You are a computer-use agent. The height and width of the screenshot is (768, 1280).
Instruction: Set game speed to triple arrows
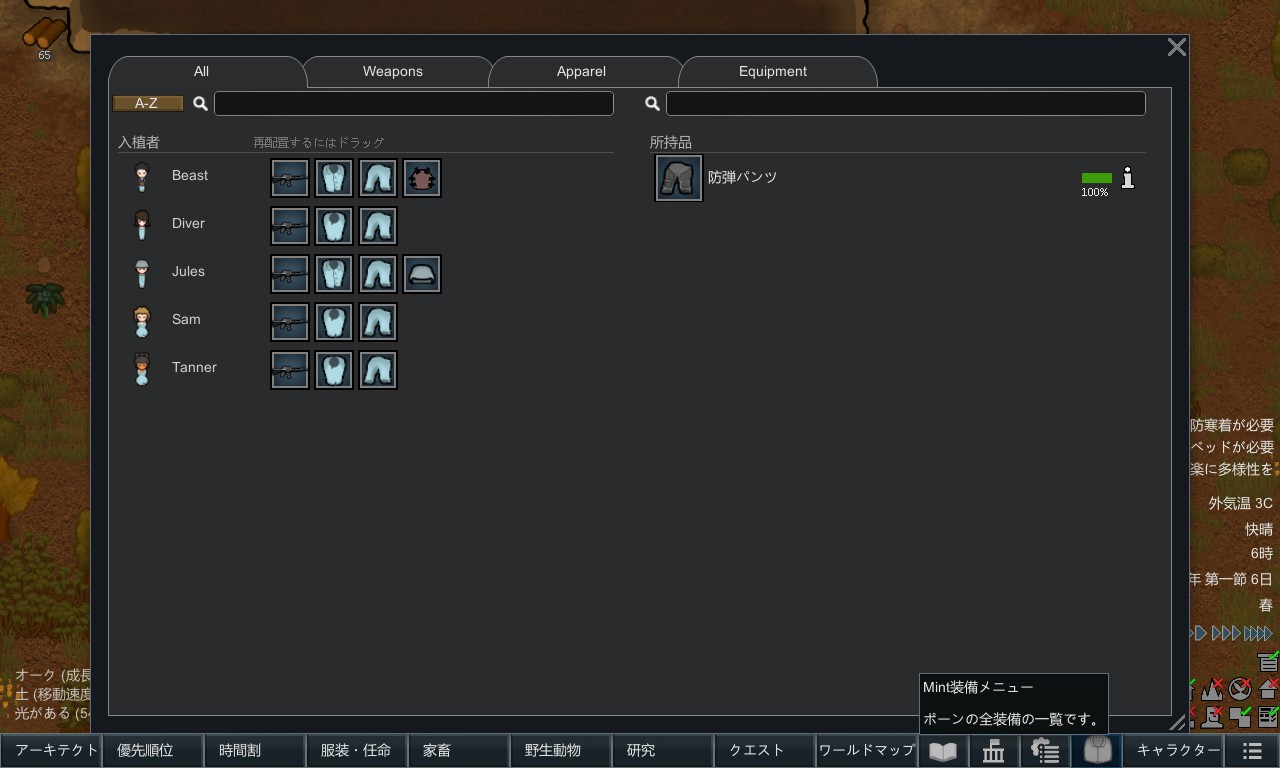click(x=1225, y=633)
